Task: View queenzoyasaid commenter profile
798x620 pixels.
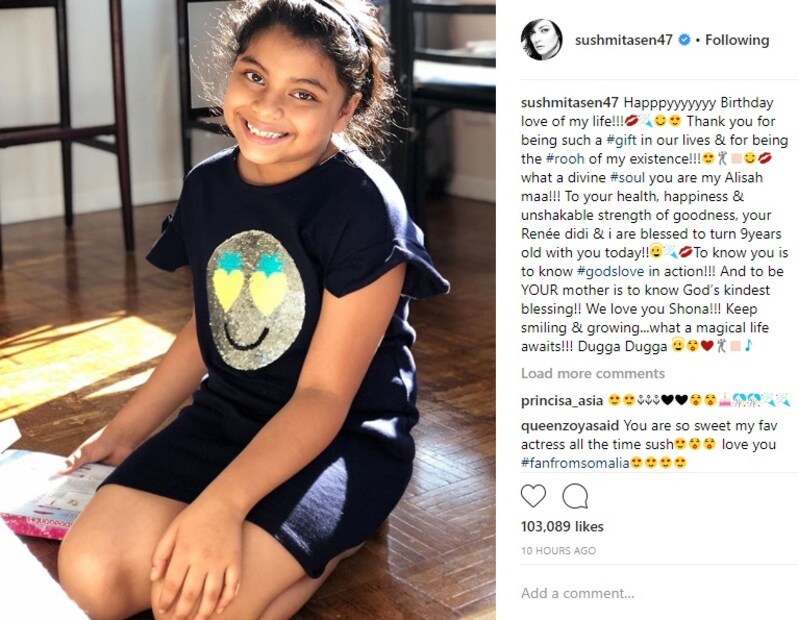Action: [570, 426]
